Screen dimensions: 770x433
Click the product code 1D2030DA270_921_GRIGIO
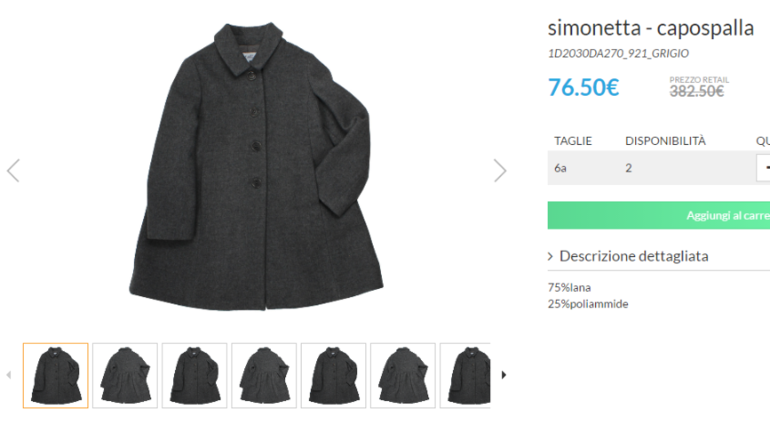618,53
